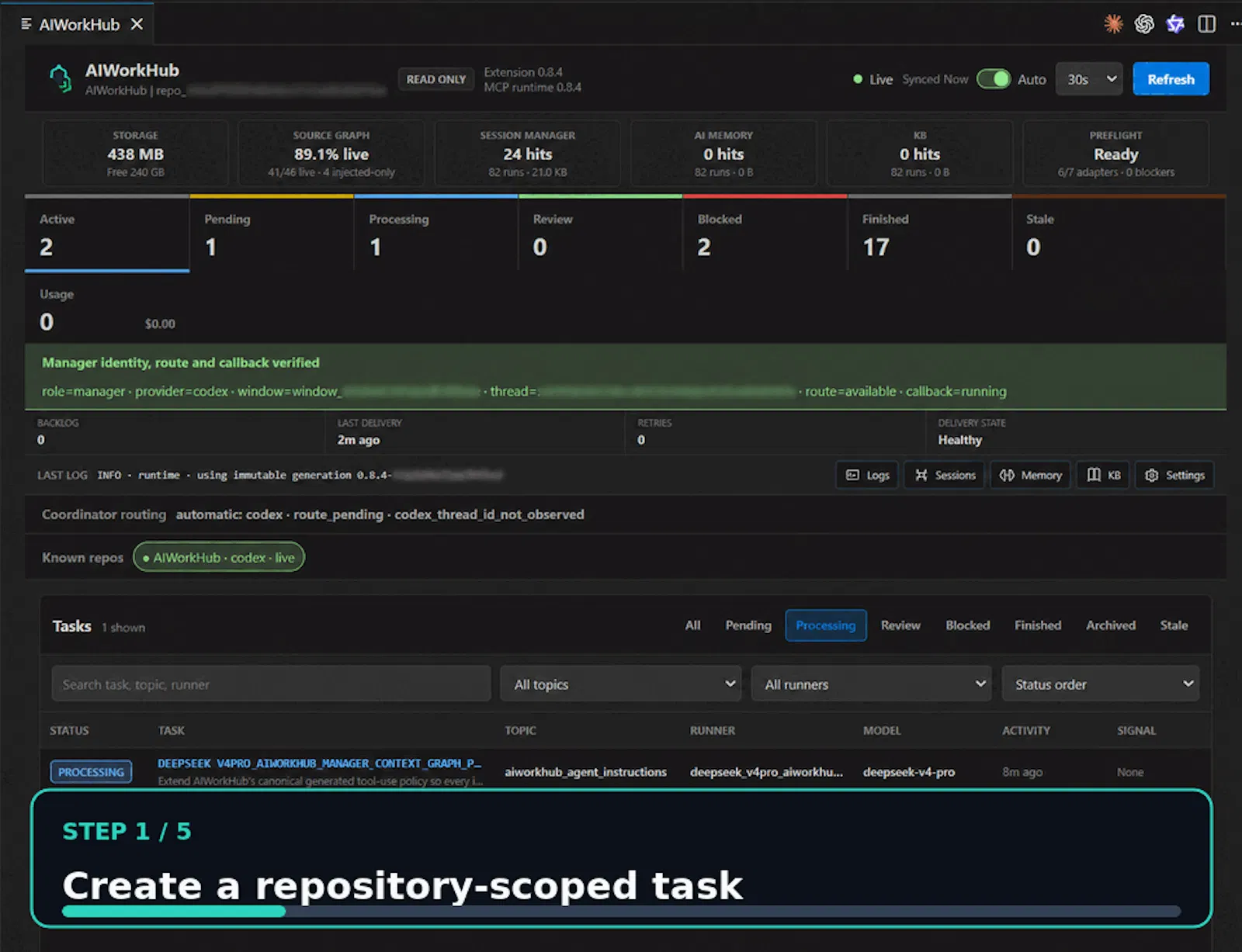The width and height of the screenshot is (1242, 952).
Task: Filter tasks list by Review
Action: (900, 625)
